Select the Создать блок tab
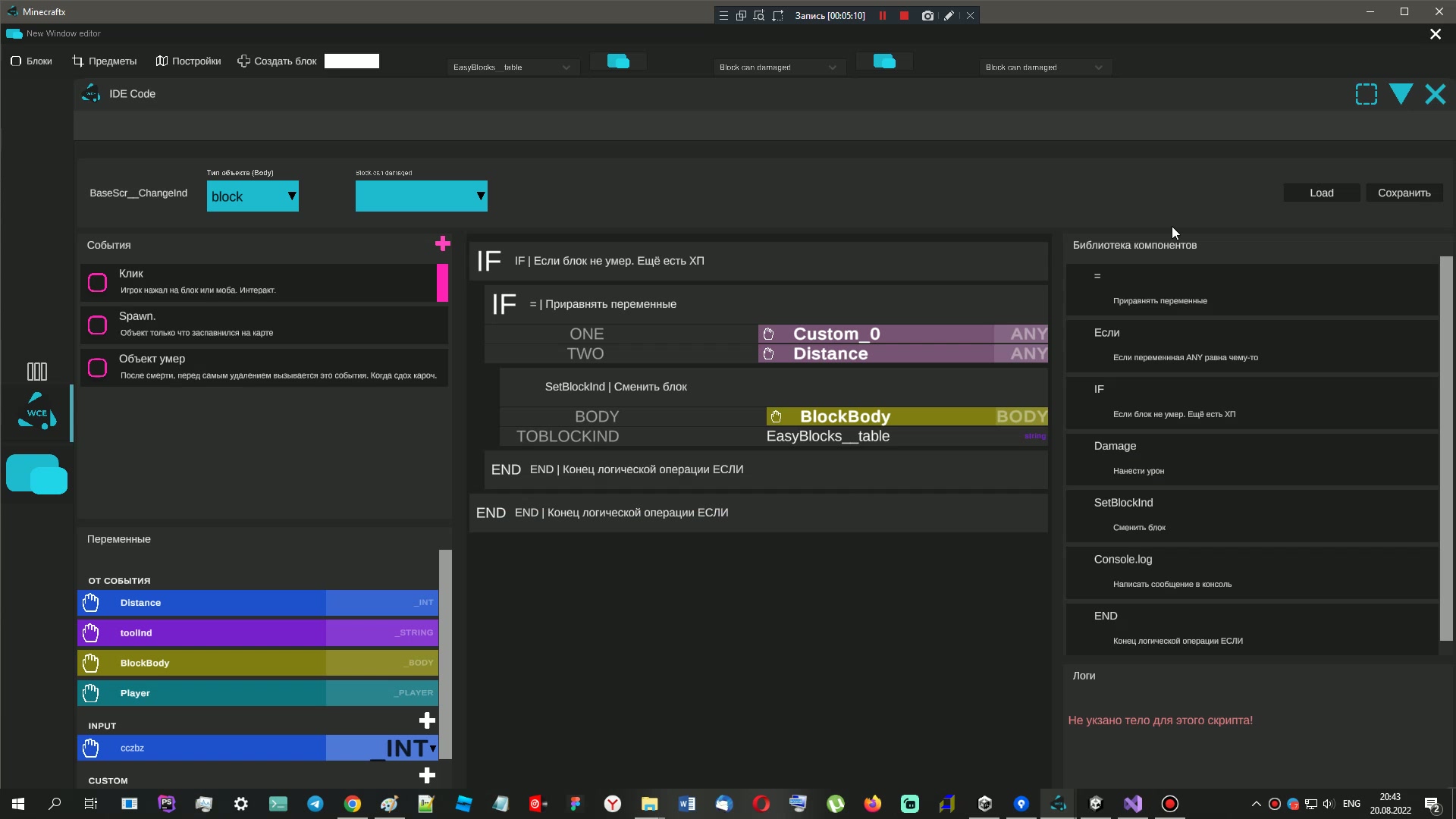Image resolution: width=1456 pixels, height=819 pixels. click(x=277, y=61)
